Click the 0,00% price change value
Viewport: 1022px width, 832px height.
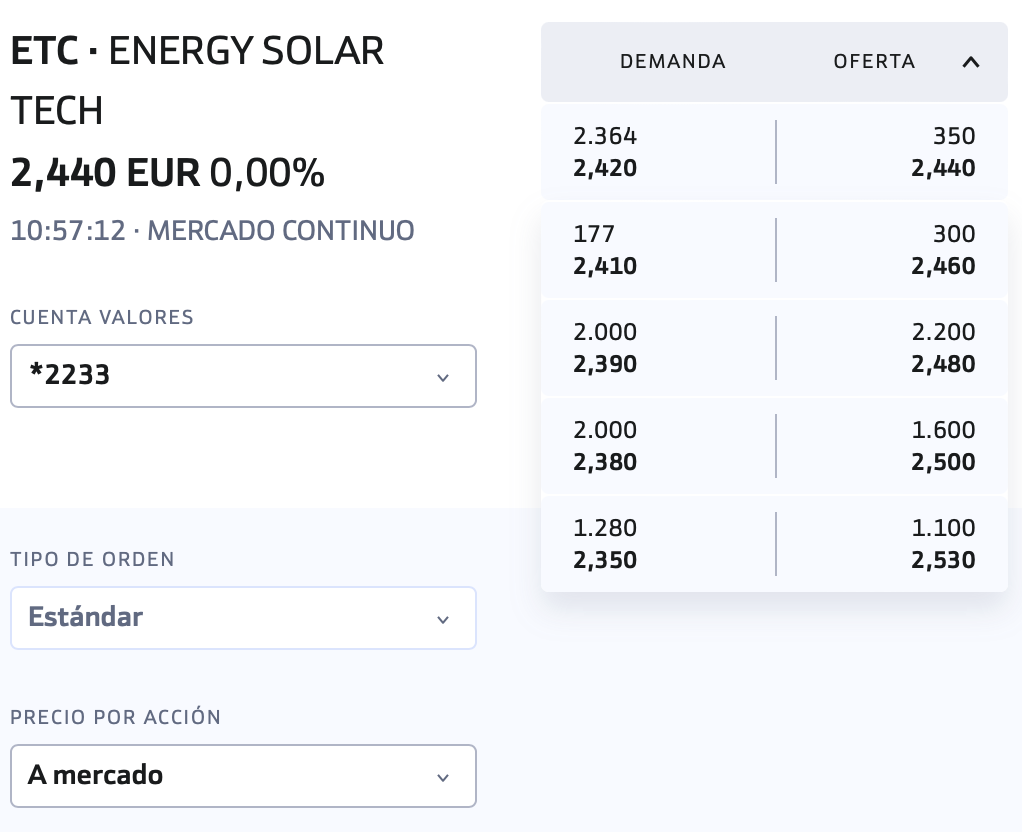[267, 174]
